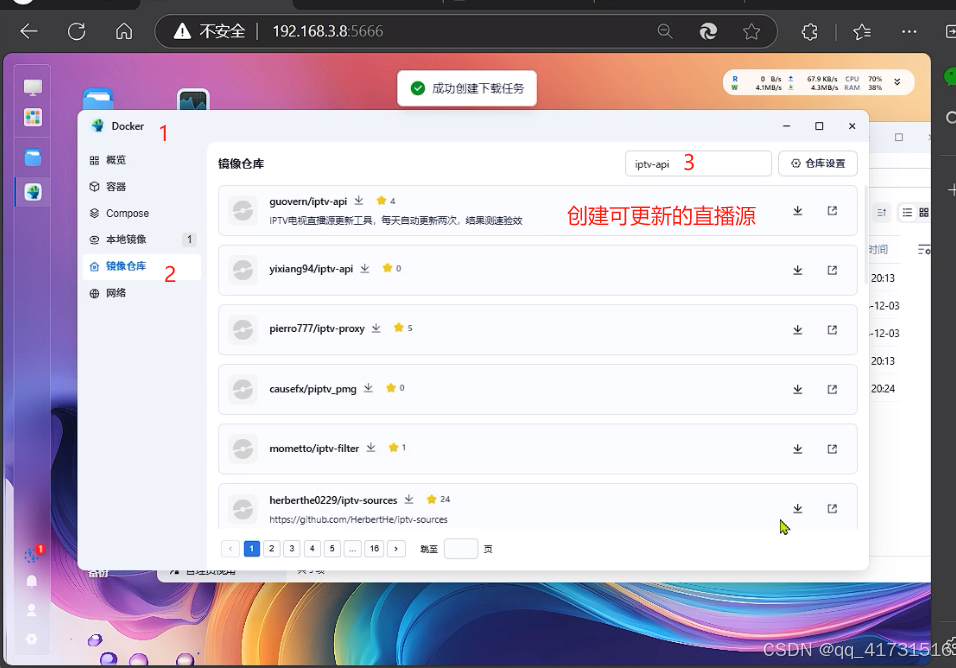Open file manager icon in NAS dock
Screen dimensions: 956x668
point(33,158)
